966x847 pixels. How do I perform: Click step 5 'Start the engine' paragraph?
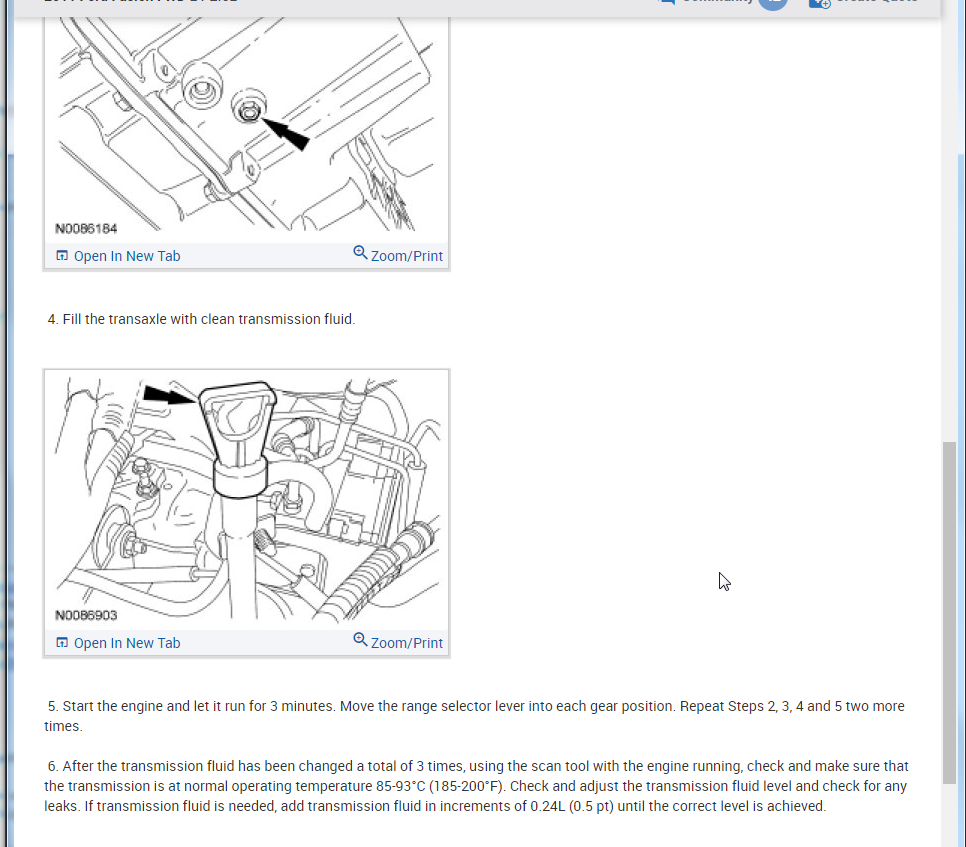coord(474,716)
